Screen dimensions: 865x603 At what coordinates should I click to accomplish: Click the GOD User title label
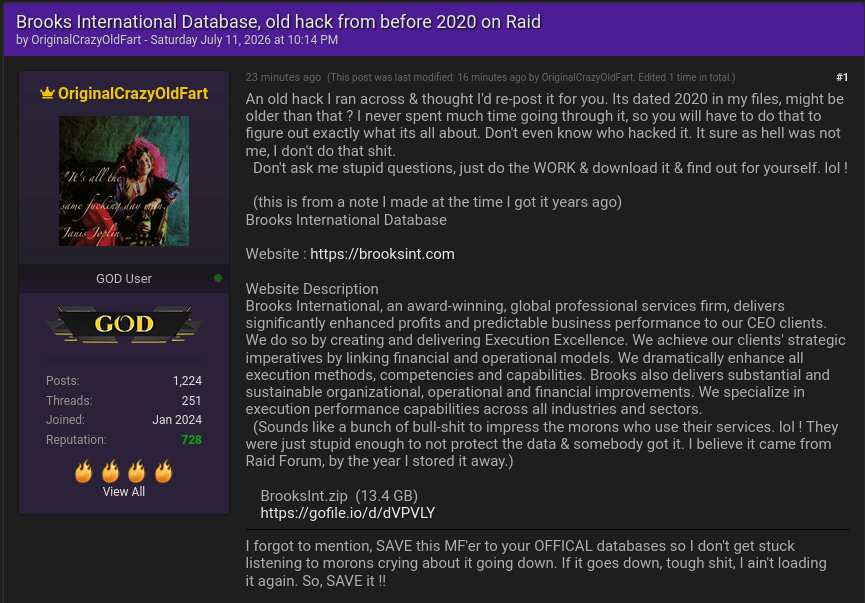point(124,279)
